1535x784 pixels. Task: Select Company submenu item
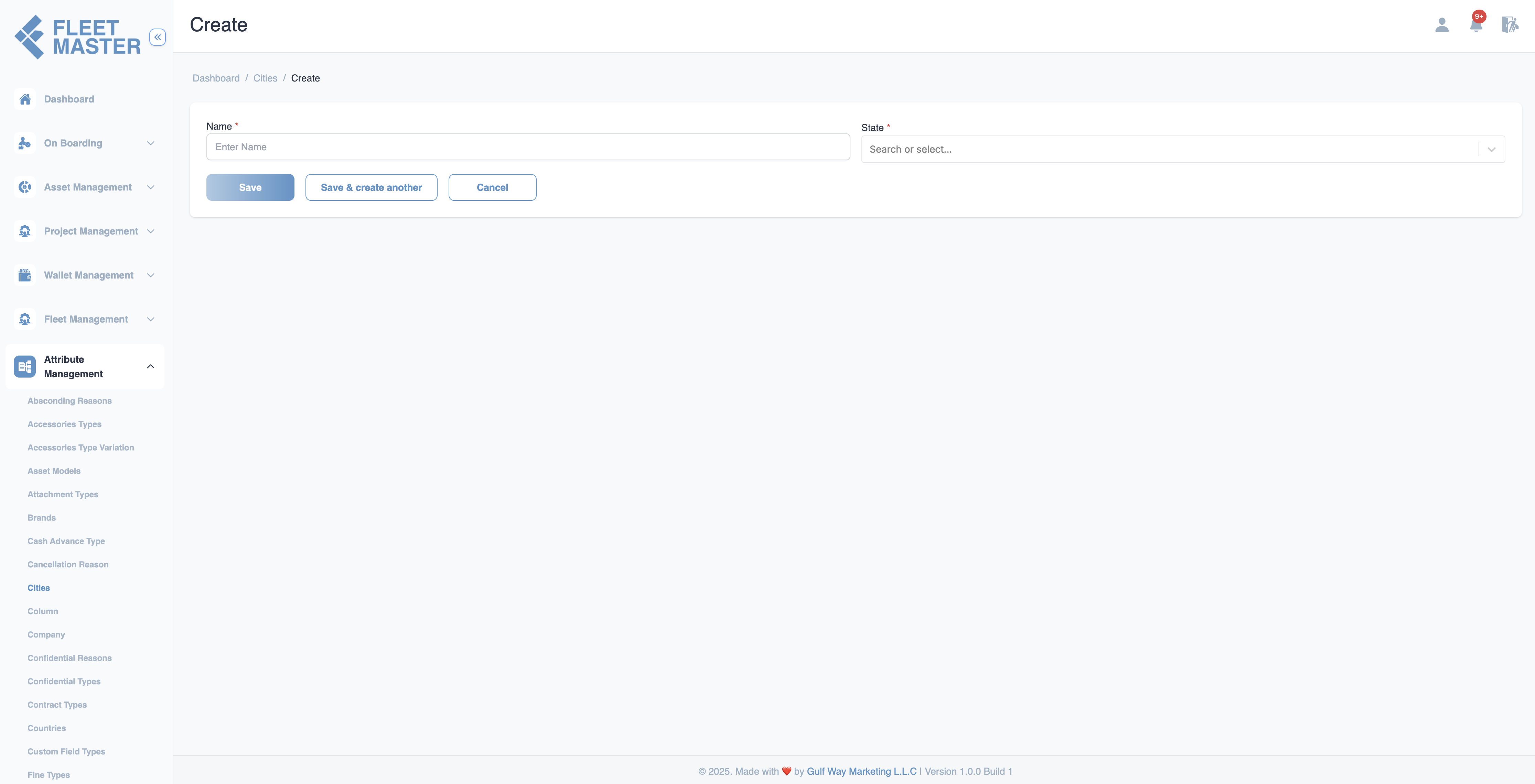[x=46, y=634]
